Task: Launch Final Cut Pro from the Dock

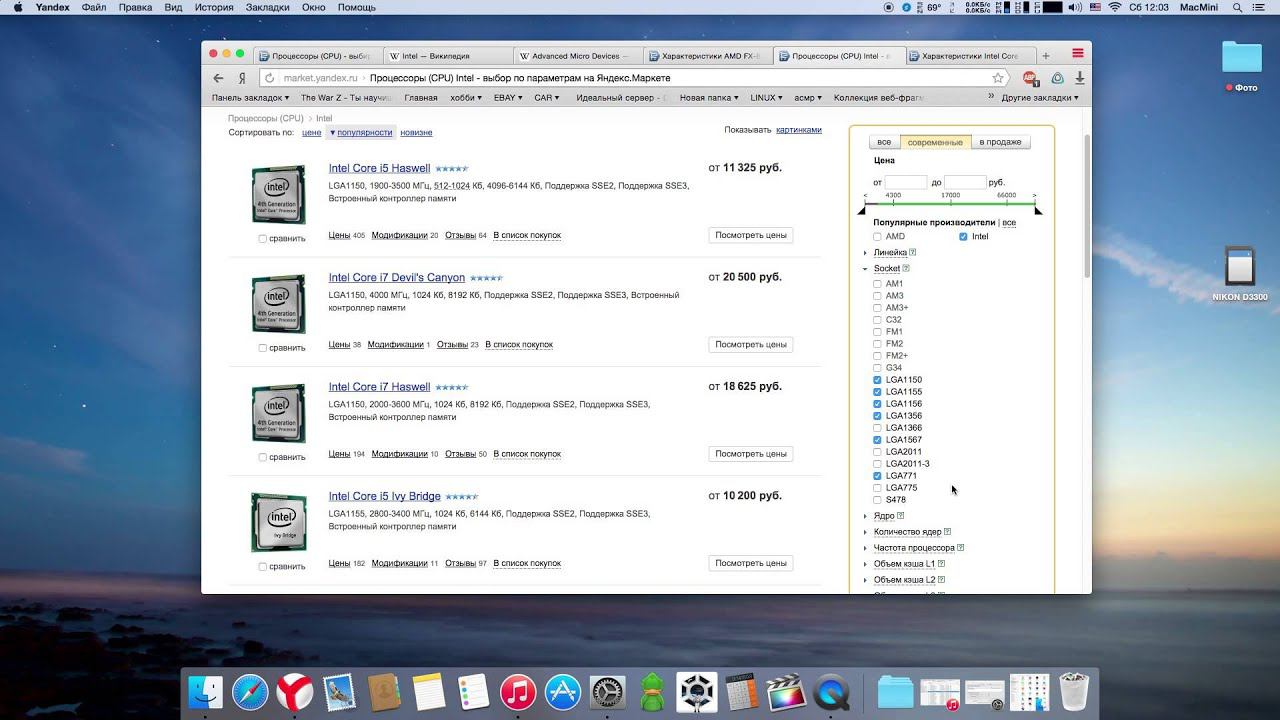Action: pos(786,692)
